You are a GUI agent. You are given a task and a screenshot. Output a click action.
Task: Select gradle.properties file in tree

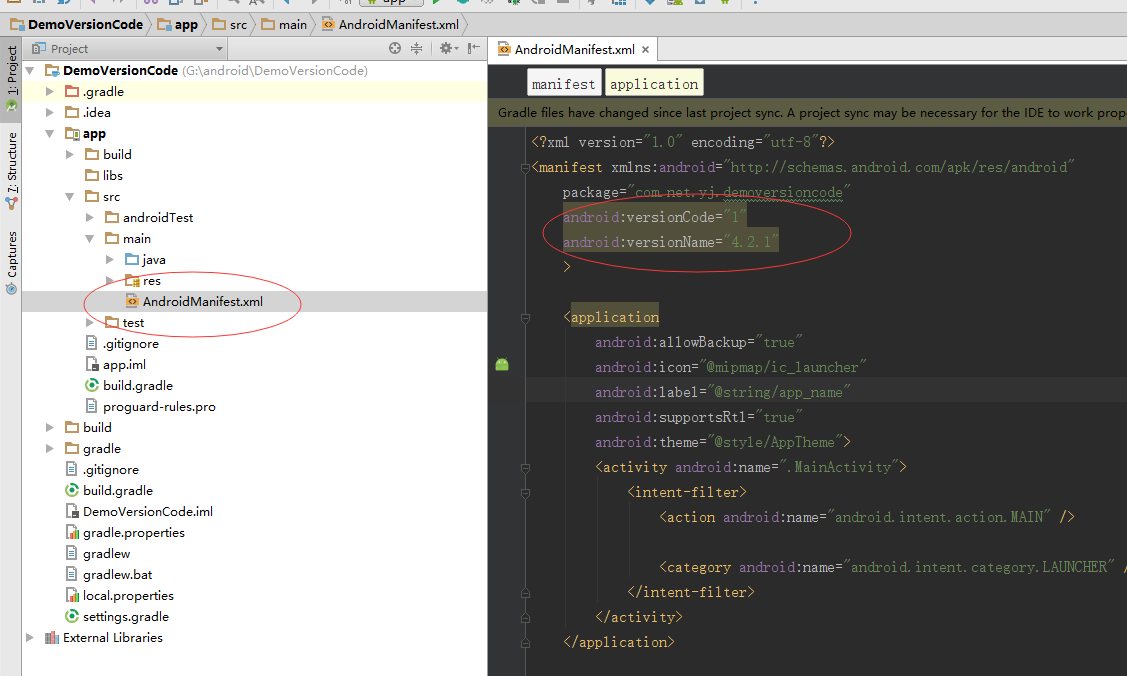click(134, 532)
